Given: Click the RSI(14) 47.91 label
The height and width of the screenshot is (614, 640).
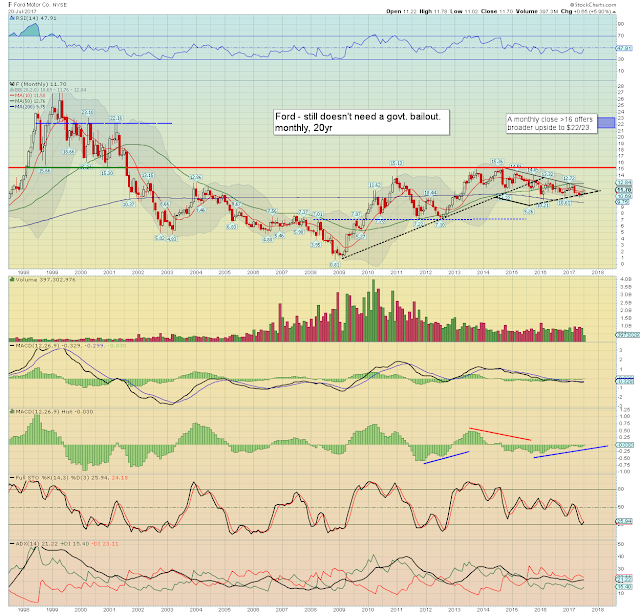Looking at the screenshot, I should (x=36, y=18).
